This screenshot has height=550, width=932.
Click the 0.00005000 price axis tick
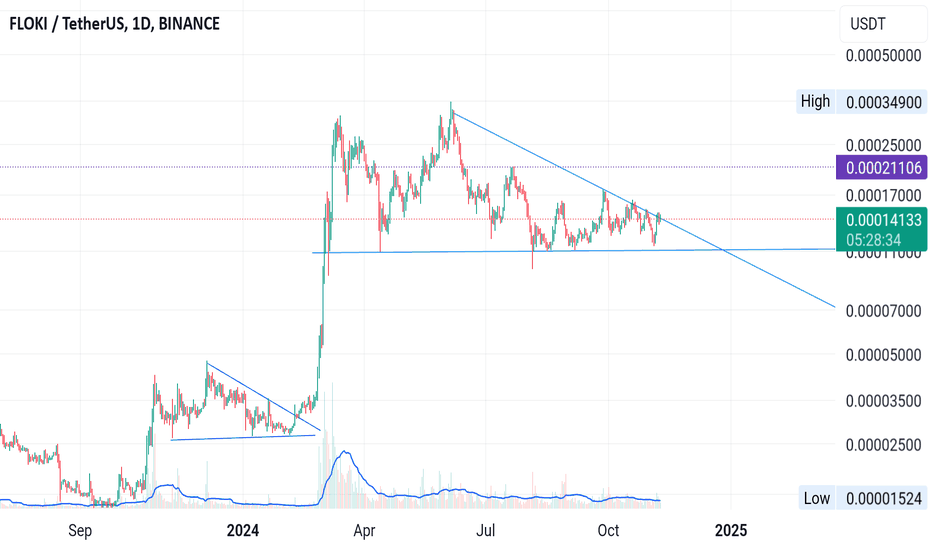[x=883, y=355]
